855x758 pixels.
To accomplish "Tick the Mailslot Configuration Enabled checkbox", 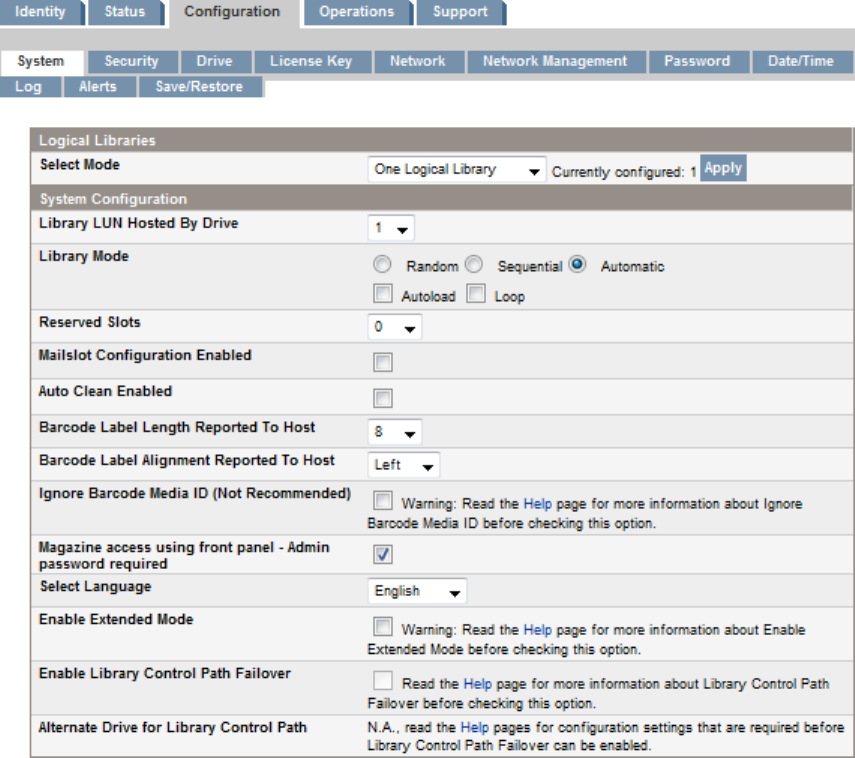I will pyautogui.click(x=382, y=362).
